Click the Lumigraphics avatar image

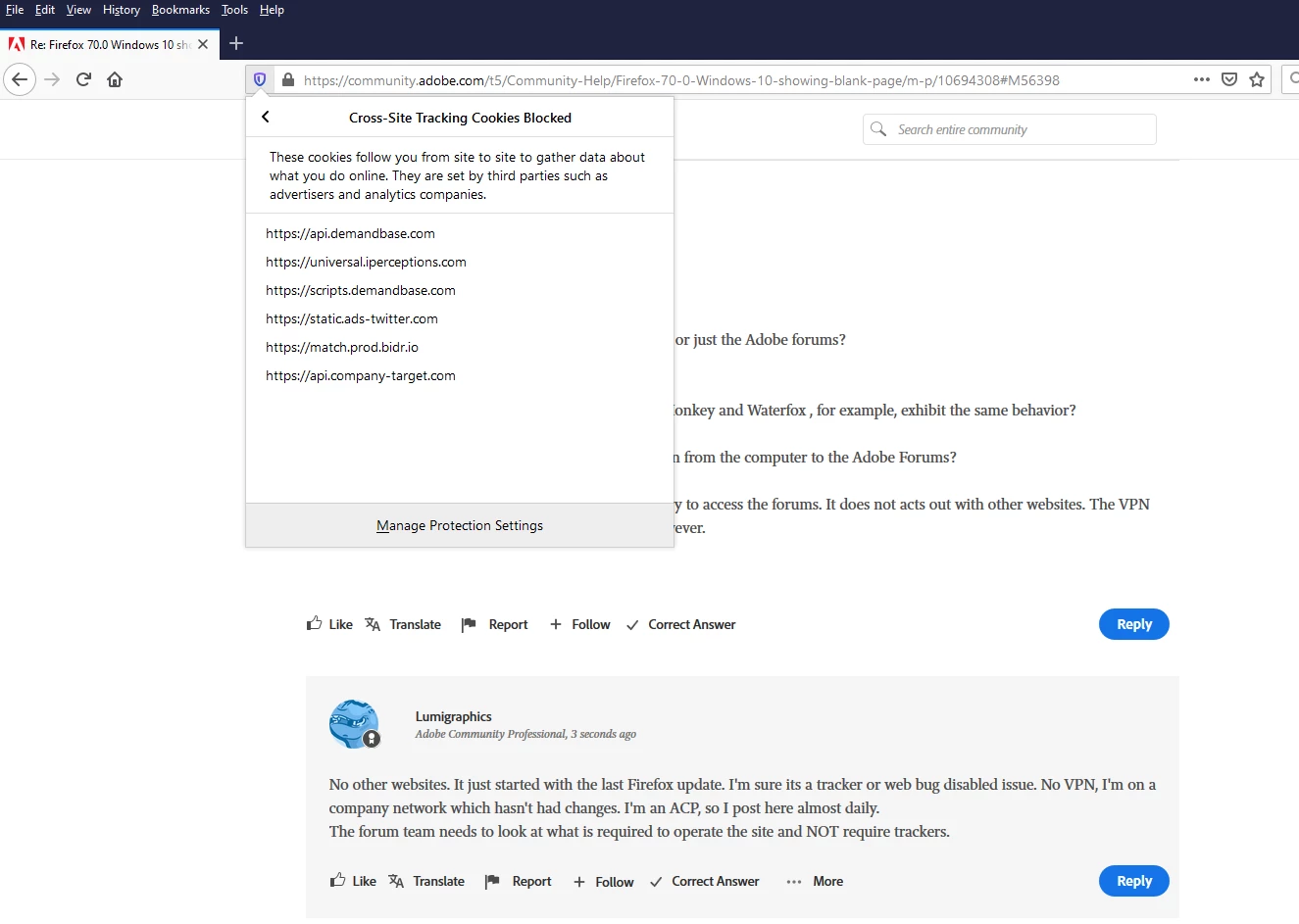(354, 724)
